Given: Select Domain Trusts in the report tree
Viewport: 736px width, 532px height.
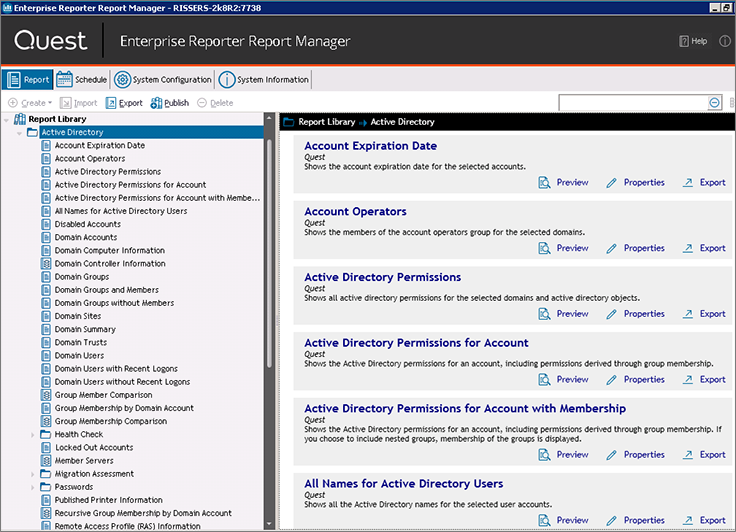Looking at the screenshot, I should pyautogui.click(x=81, y=342).
